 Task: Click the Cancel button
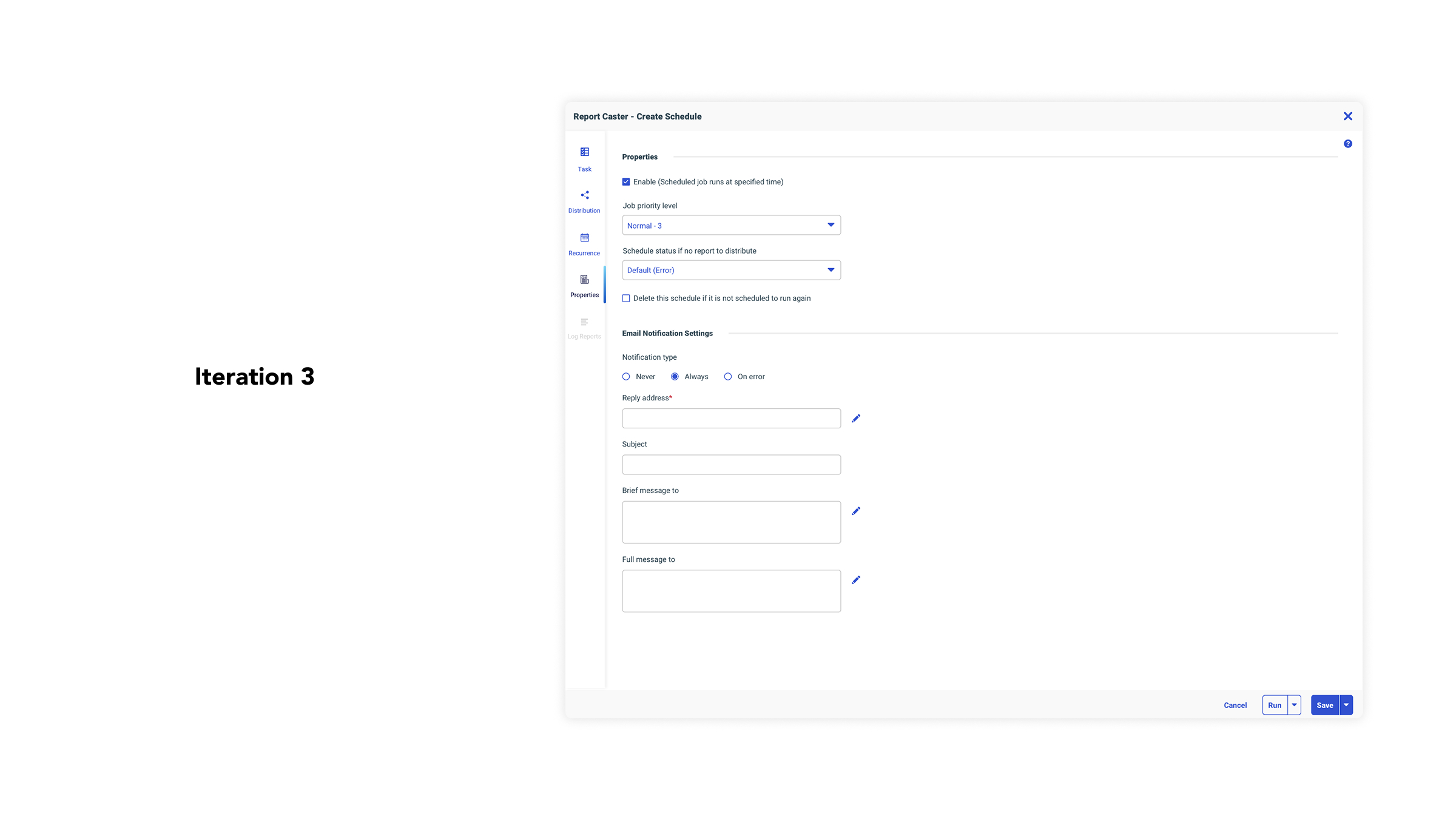pyautogui.click(x=1235, y=705)
